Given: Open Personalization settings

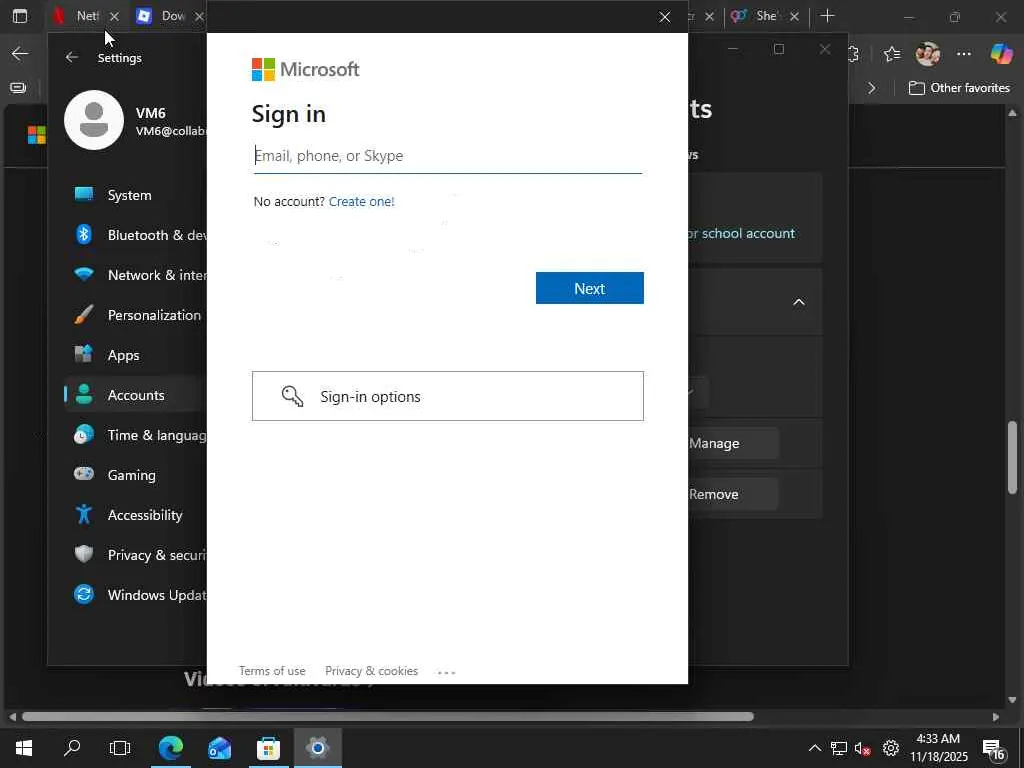Looking at the screenshot, I should click(x=135, y=315).
